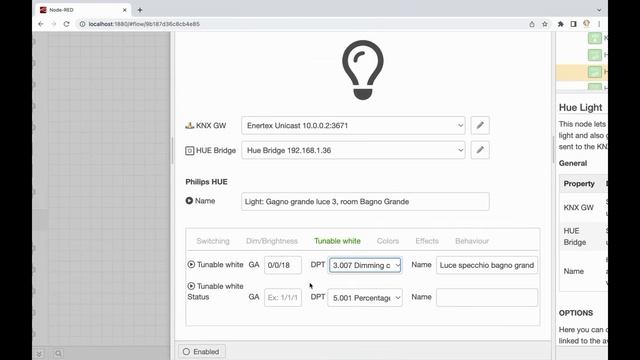Click the Tunable white GA field 0/0/18

tap(283, 265)
